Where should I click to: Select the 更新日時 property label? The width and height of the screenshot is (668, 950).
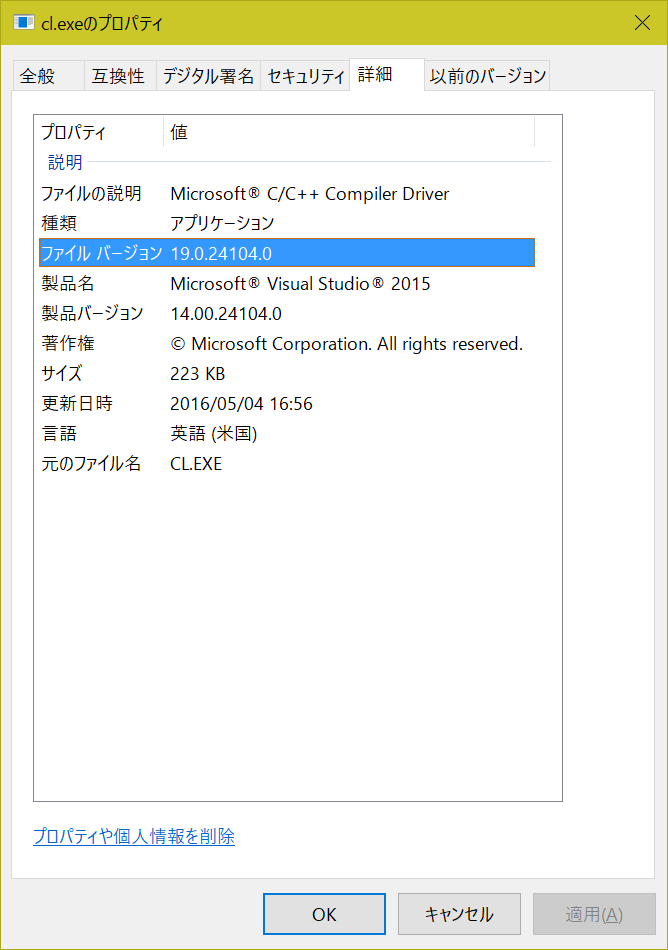coord(77,404)
